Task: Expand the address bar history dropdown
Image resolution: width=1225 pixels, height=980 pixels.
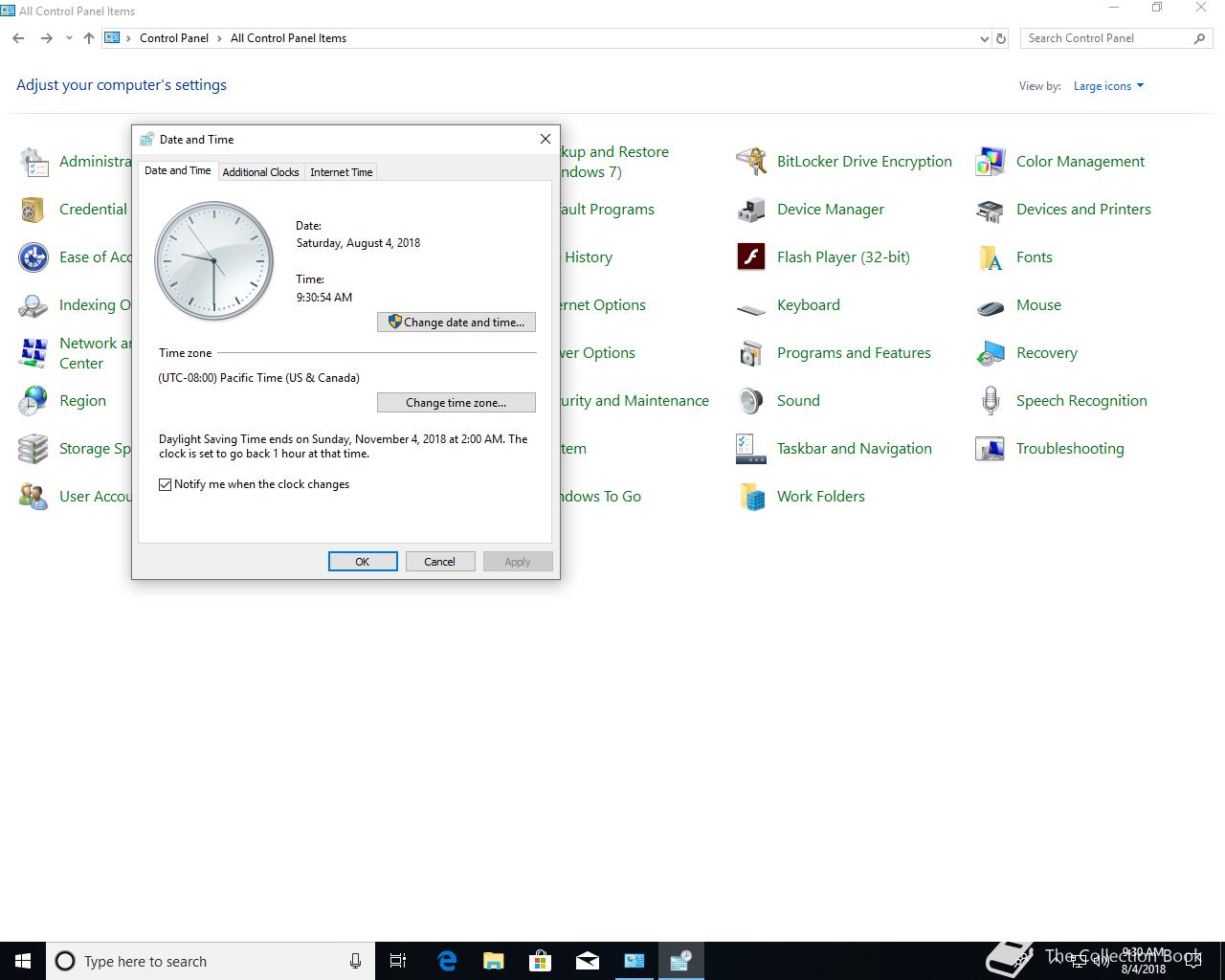Action: point(984,38)
